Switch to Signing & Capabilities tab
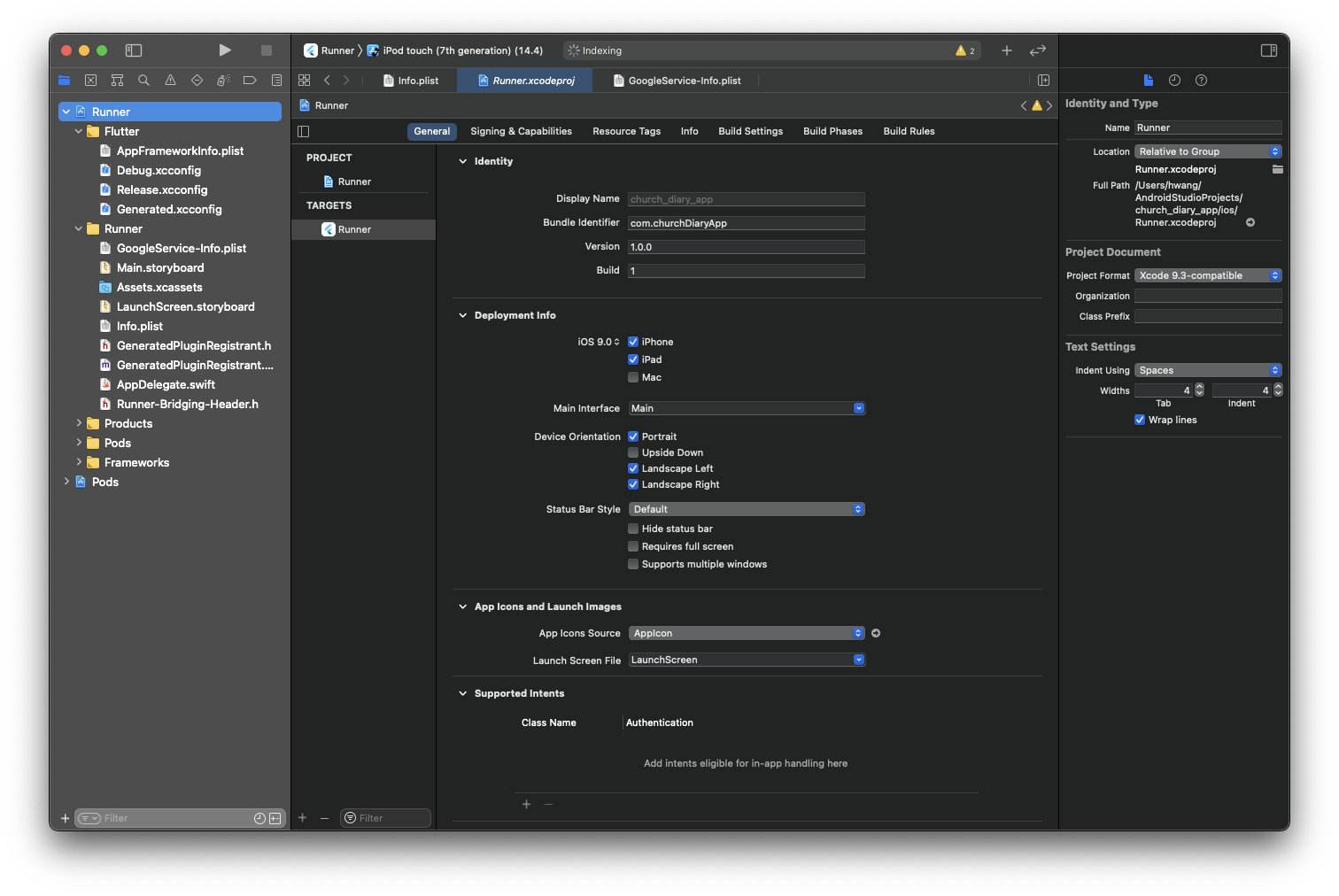 [521, 131]
